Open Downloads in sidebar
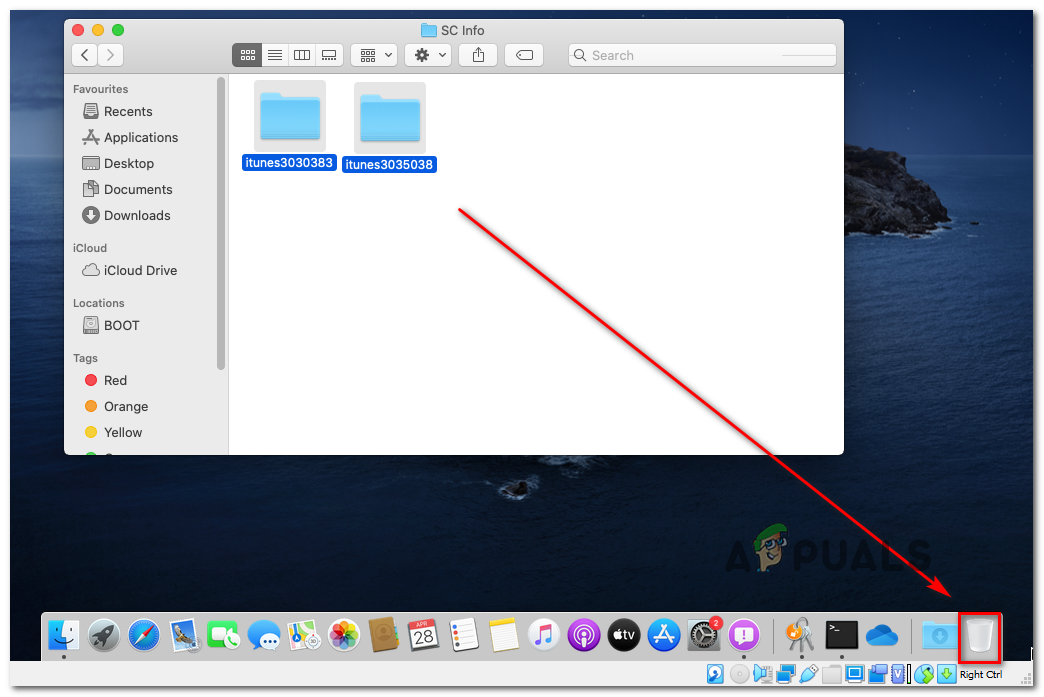Screen dimensions: 1044x697 126,215
